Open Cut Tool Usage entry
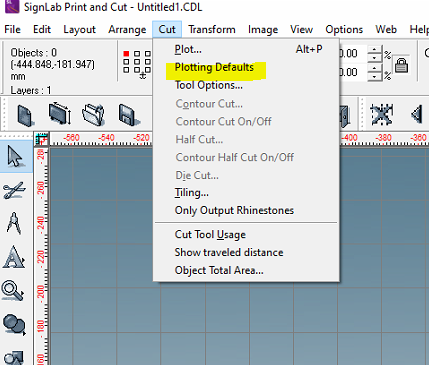429x365 pixels. tap(247, 235)
